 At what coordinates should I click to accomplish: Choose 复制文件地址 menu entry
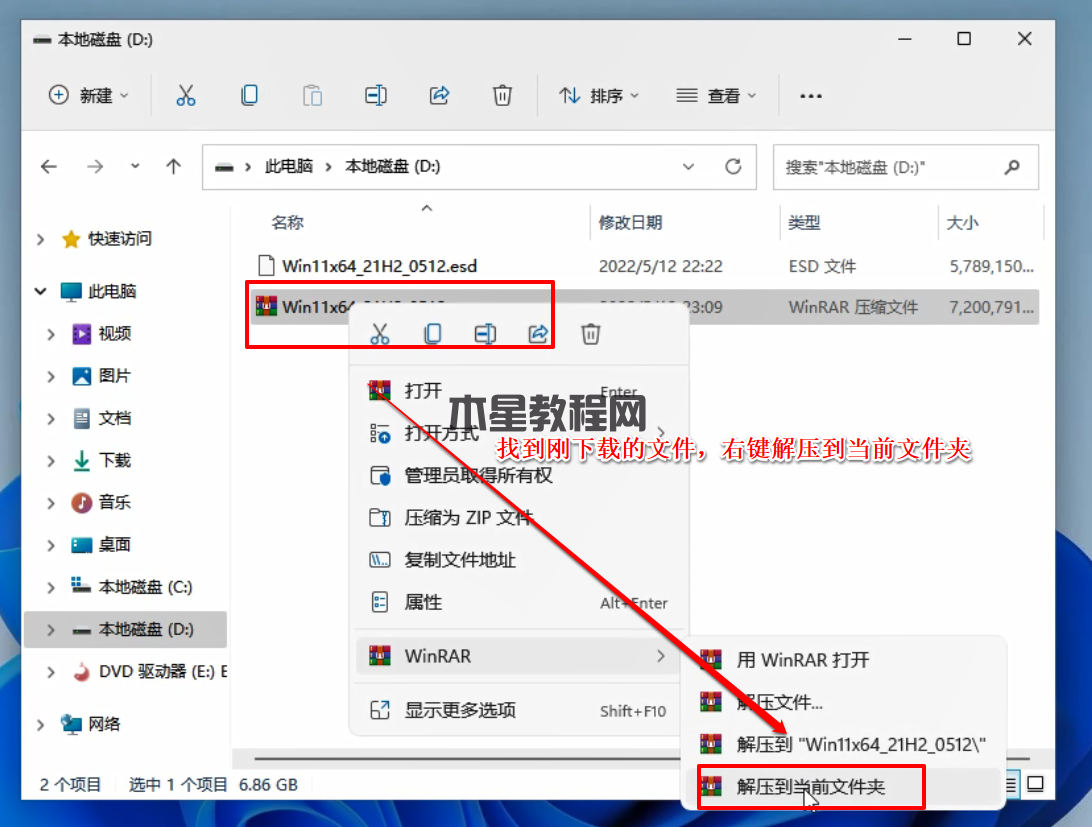[x=518, y=559]
